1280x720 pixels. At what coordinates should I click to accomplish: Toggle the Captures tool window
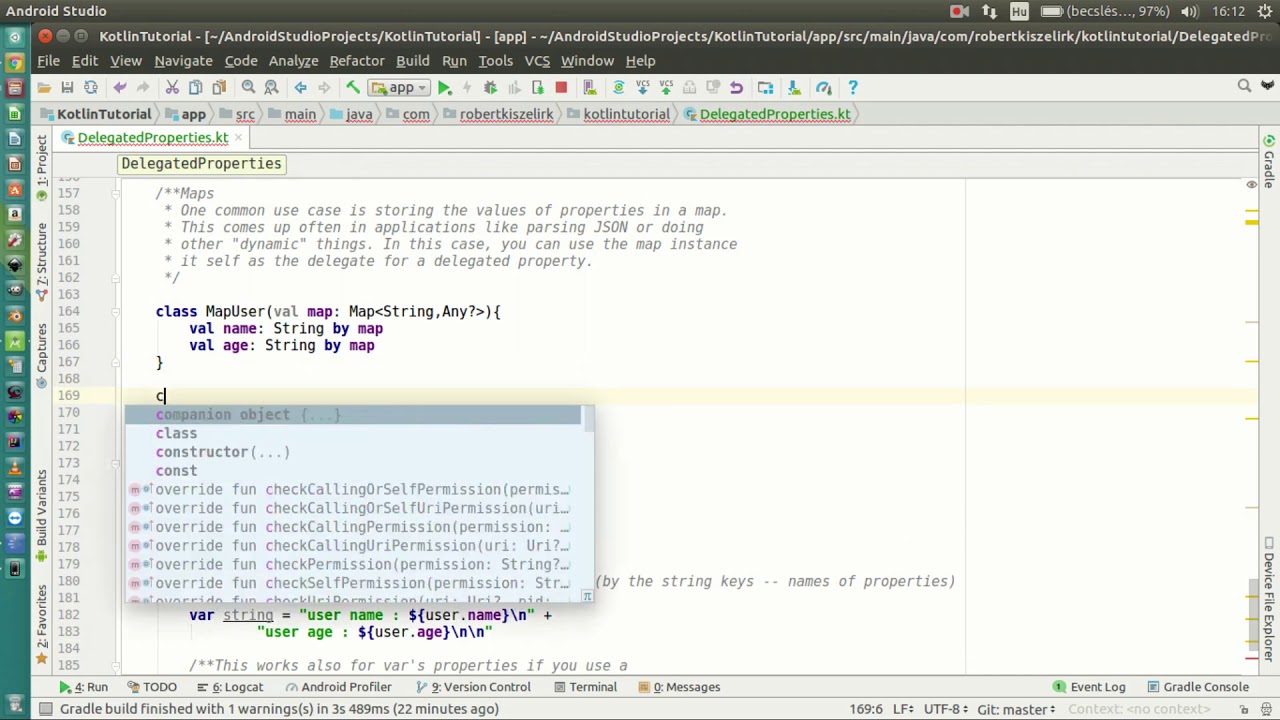pos(42,354)
